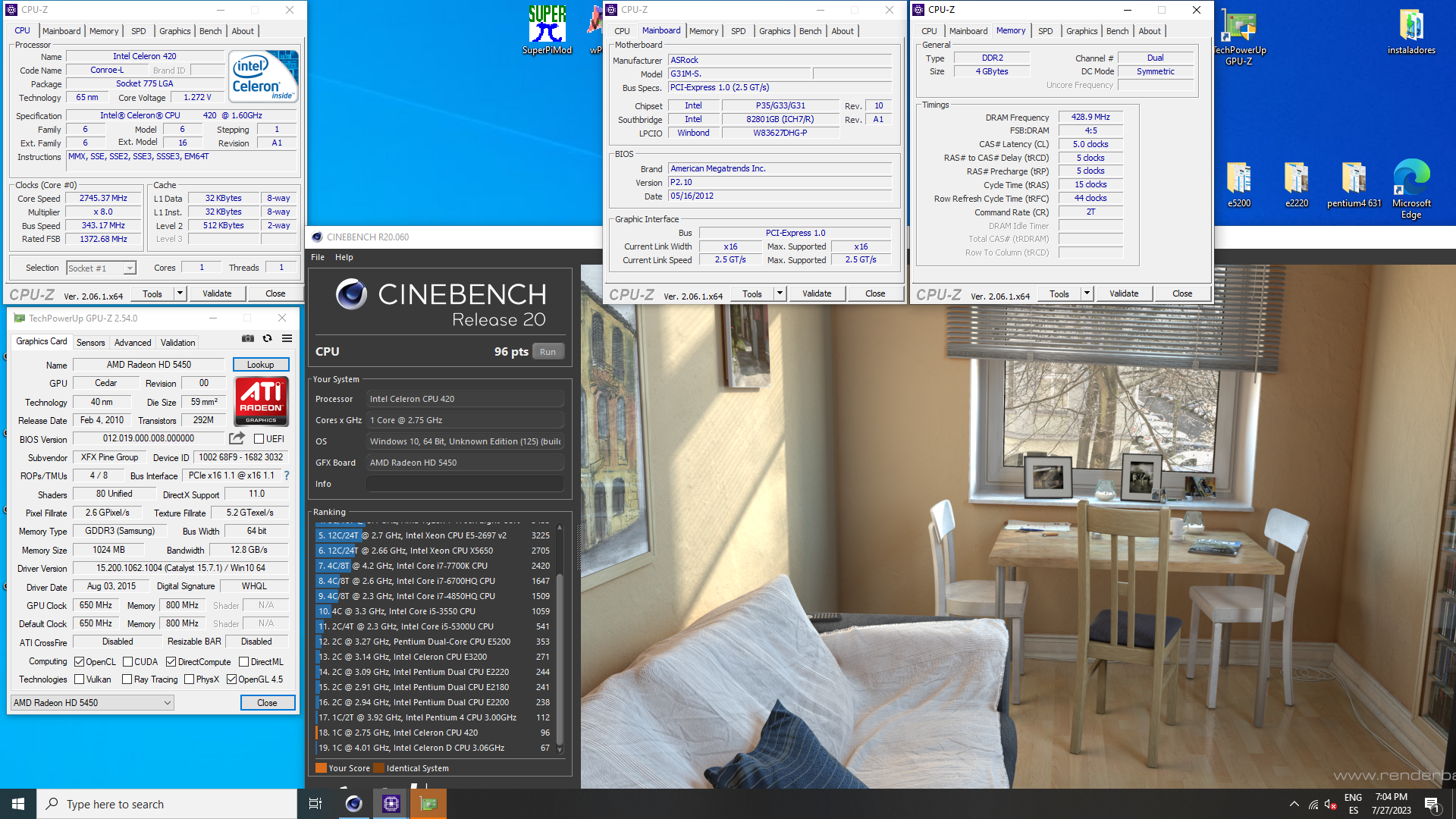Viewport: 1456px width, 819px height.
Task: Open the e2220 desktop folder
Action: 1297,184
